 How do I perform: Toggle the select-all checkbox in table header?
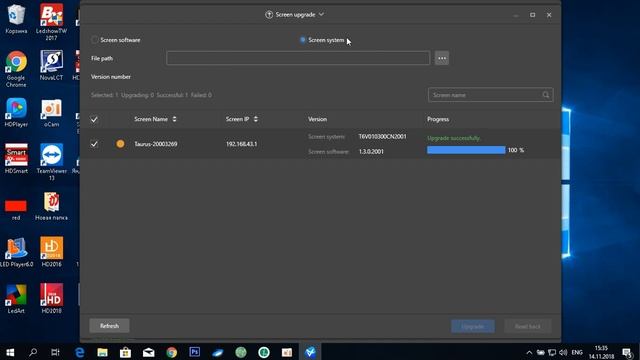94,120
